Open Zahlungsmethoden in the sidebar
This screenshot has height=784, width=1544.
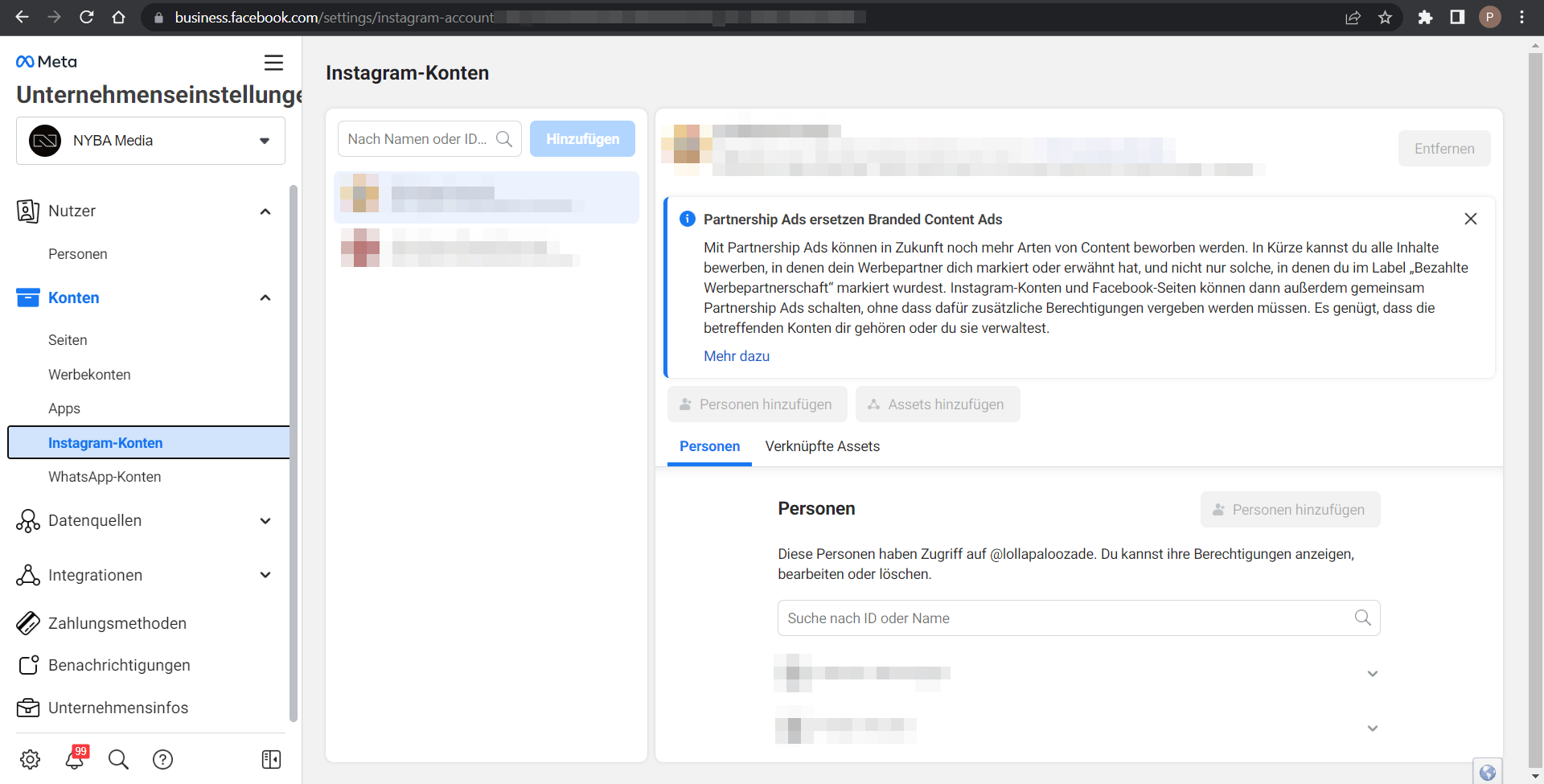117,623
